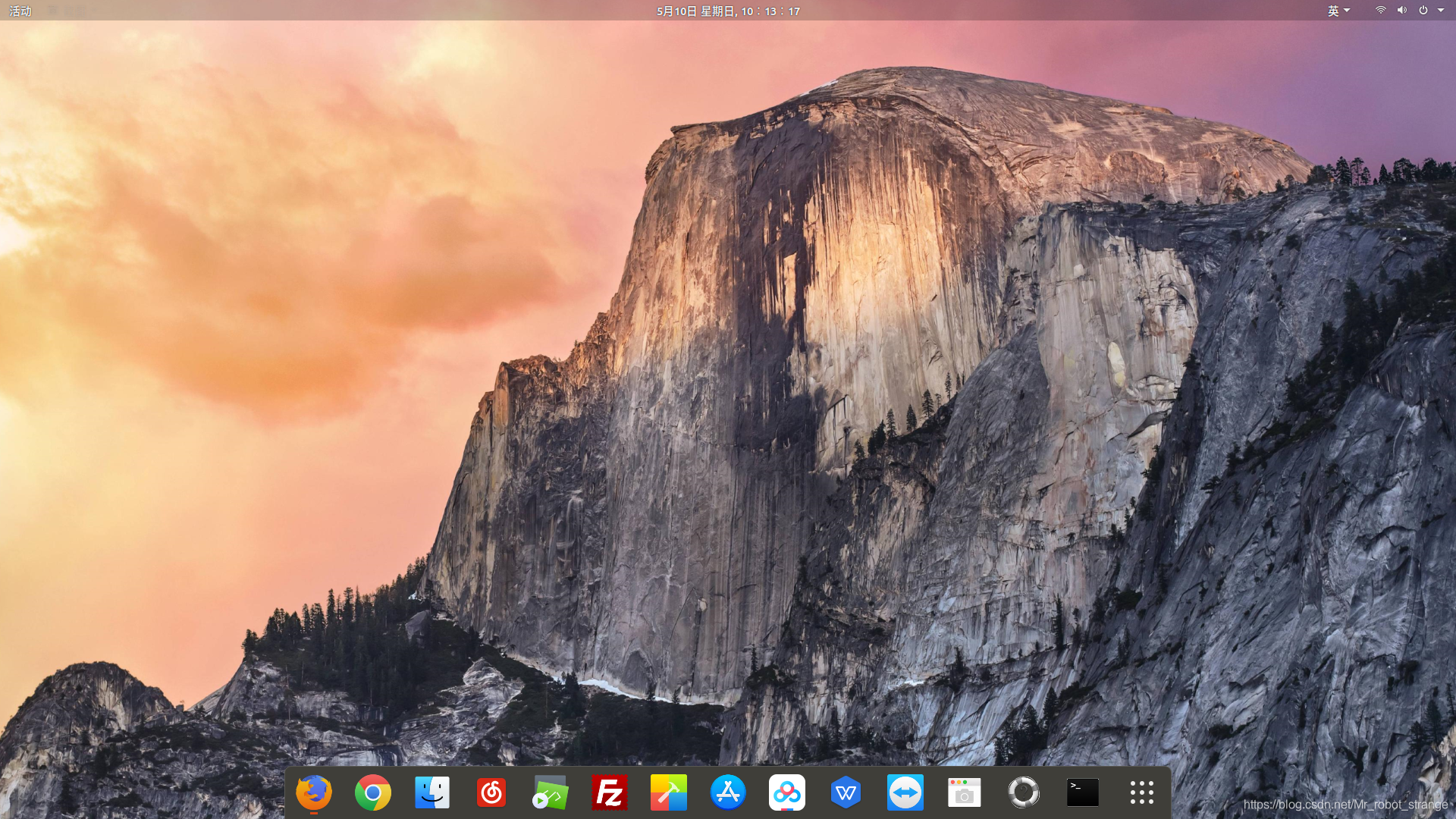1456x819 pixels.
Task: Launch TeamViewer remote desktop
Action: 905,792
